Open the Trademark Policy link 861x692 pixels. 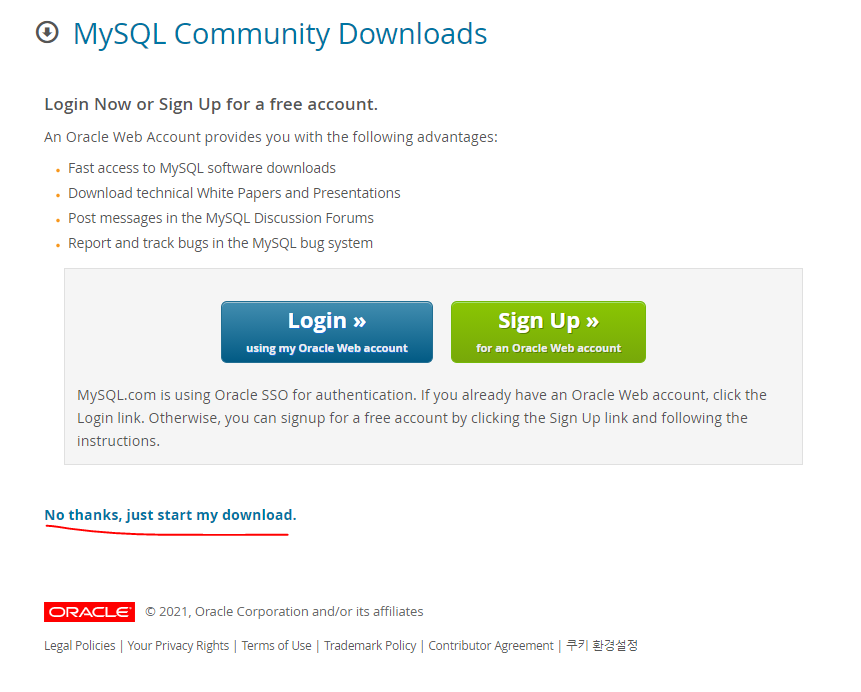tap(370, 646)
